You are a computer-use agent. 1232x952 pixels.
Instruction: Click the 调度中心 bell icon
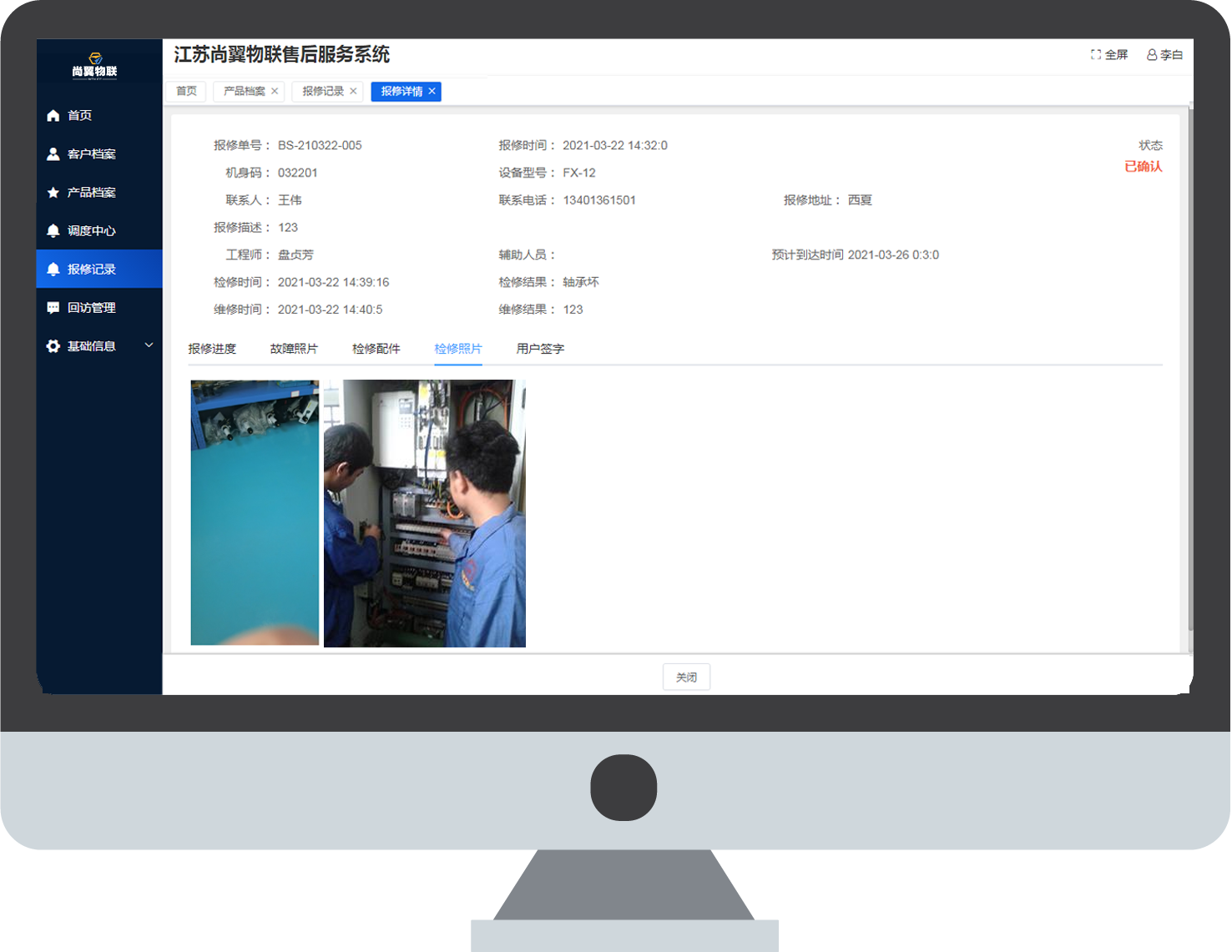(53, 231)
